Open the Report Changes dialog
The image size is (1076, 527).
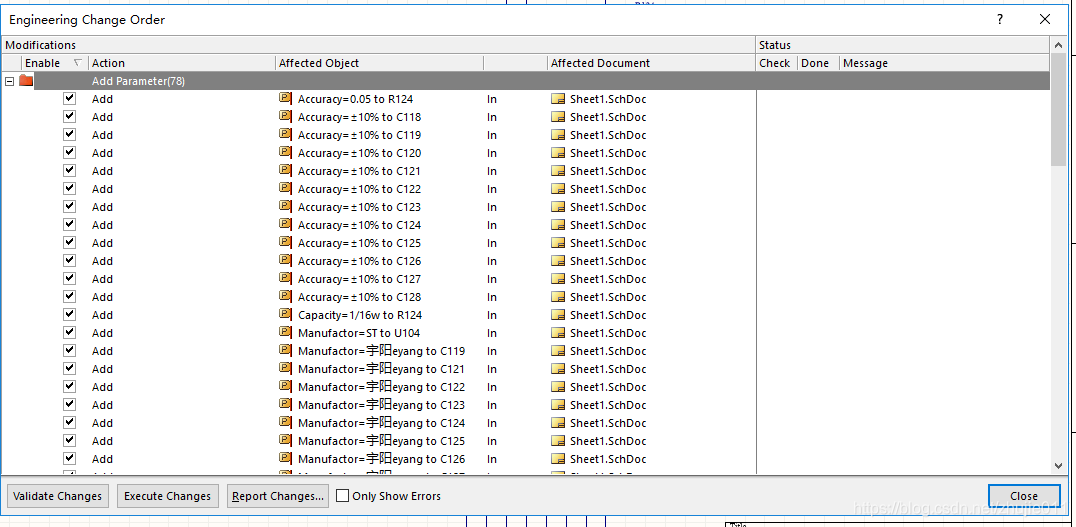[x=278, y=496]
